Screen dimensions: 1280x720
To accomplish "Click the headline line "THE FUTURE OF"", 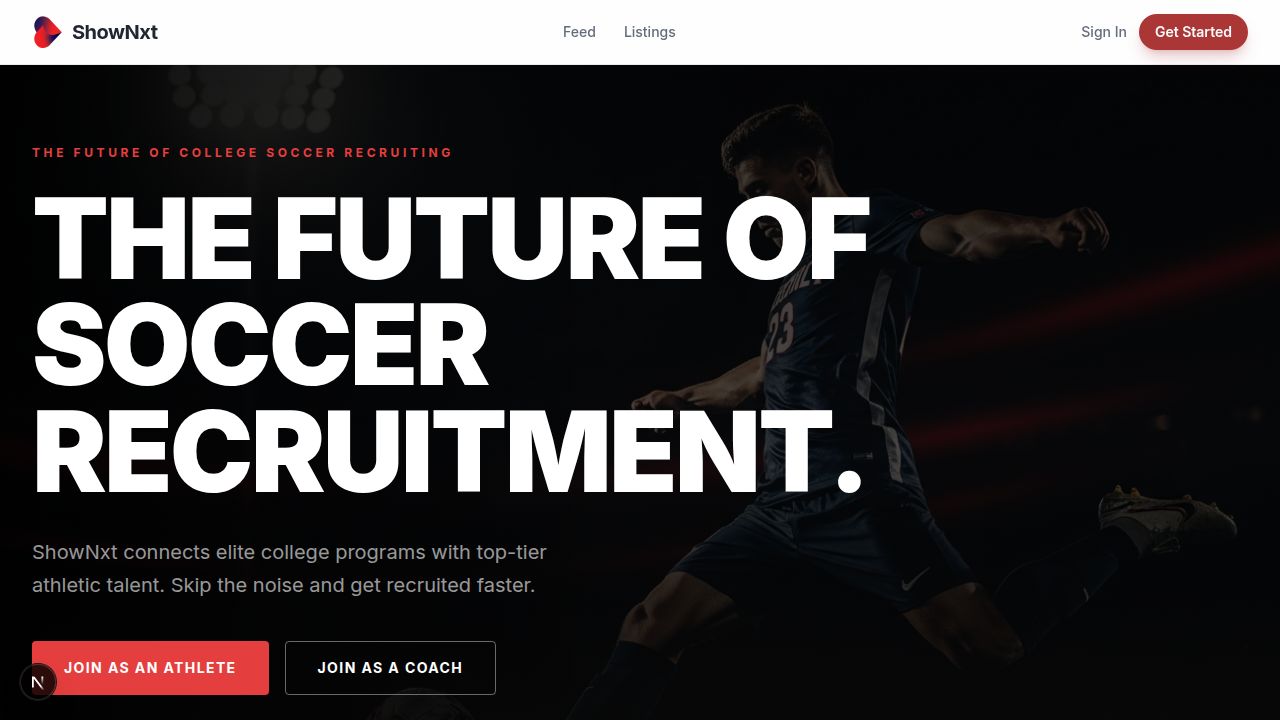I will pyautogui.click(x=451, y=238).
